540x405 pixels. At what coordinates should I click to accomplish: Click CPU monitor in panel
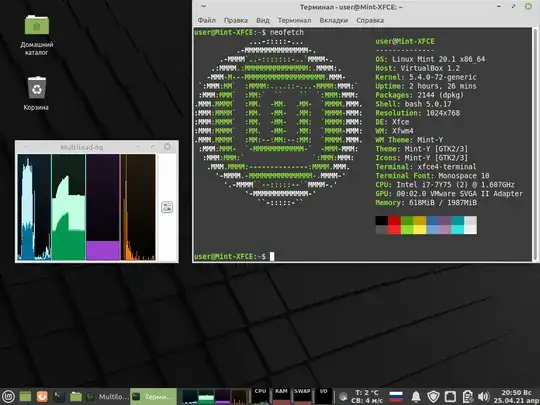coord(260,396)
